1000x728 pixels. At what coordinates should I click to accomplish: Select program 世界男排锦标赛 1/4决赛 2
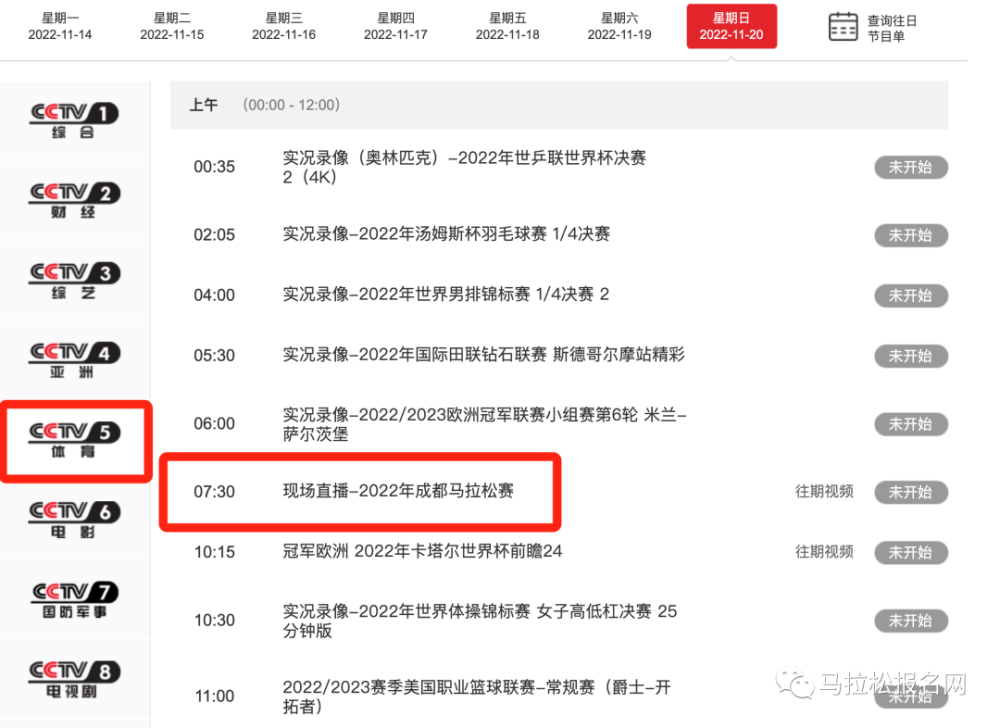click(x=446, y=294)
